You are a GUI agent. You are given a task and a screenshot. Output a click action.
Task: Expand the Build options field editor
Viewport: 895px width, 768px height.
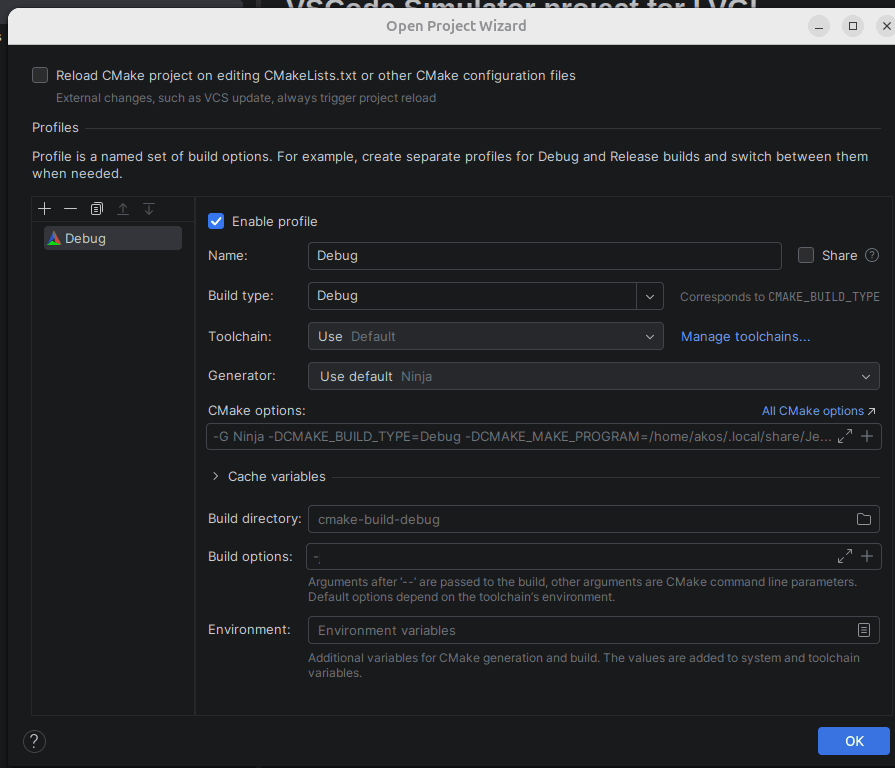tap(845, 556)
